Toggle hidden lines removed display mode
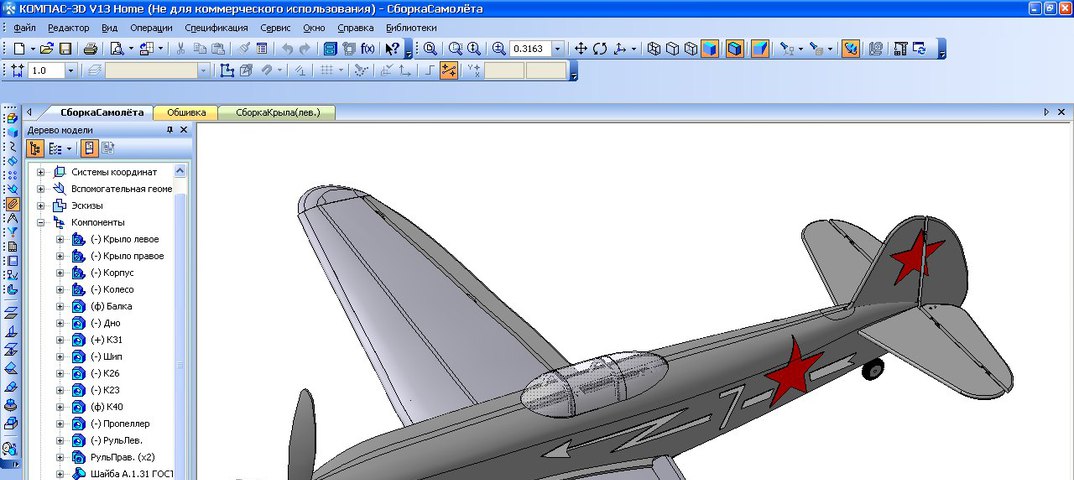The image size is (1074, 480). tap(673, 49)
